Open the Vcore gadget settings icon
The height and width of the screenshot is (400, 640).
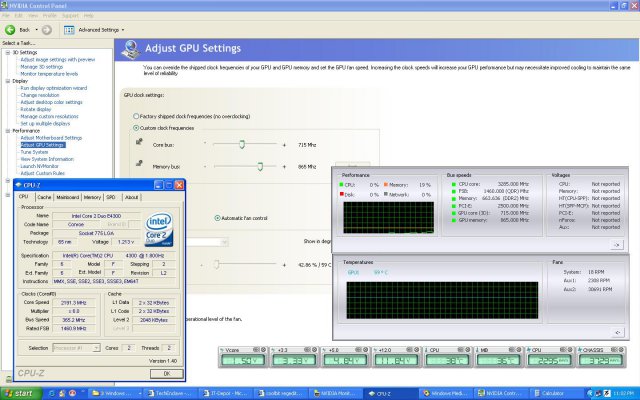[256, 350]
